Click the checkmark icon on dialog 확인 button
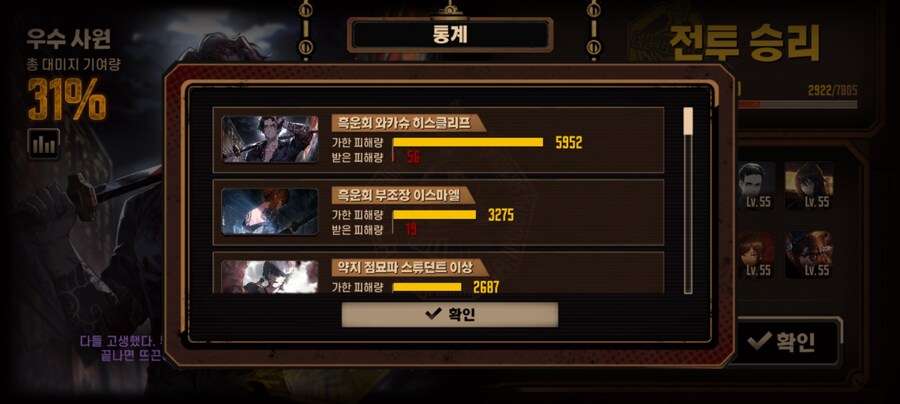The height and width of the screenshot is (404, 900). click(432, 314)
